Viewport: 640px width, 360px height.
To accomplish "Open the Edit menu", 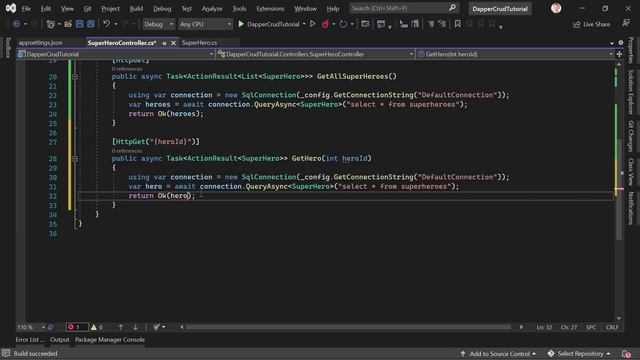I will (46, 8).
